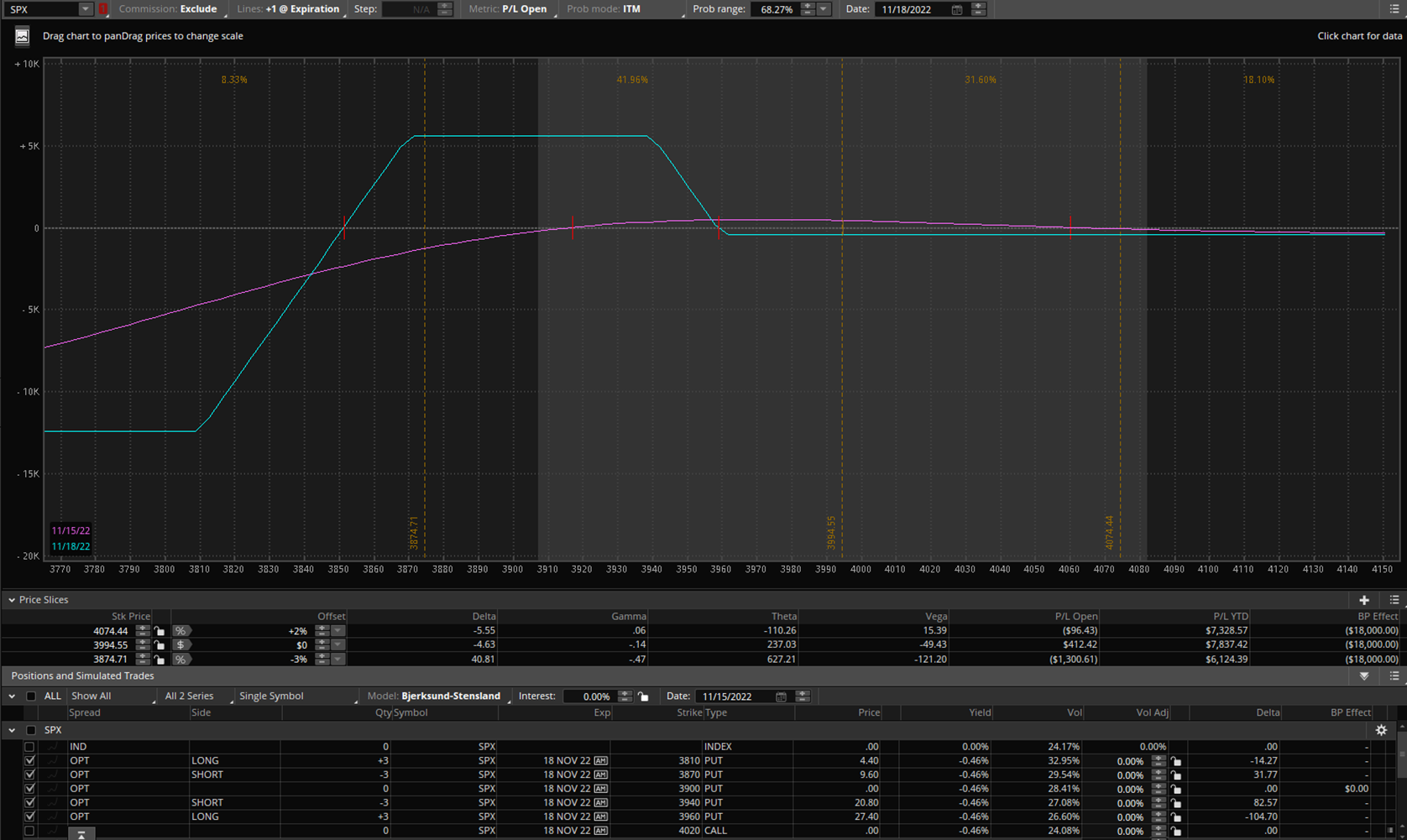This screenshot has width=1407, height=840.
Task: Collapse the Price Slices section
Action: (12, 600)
